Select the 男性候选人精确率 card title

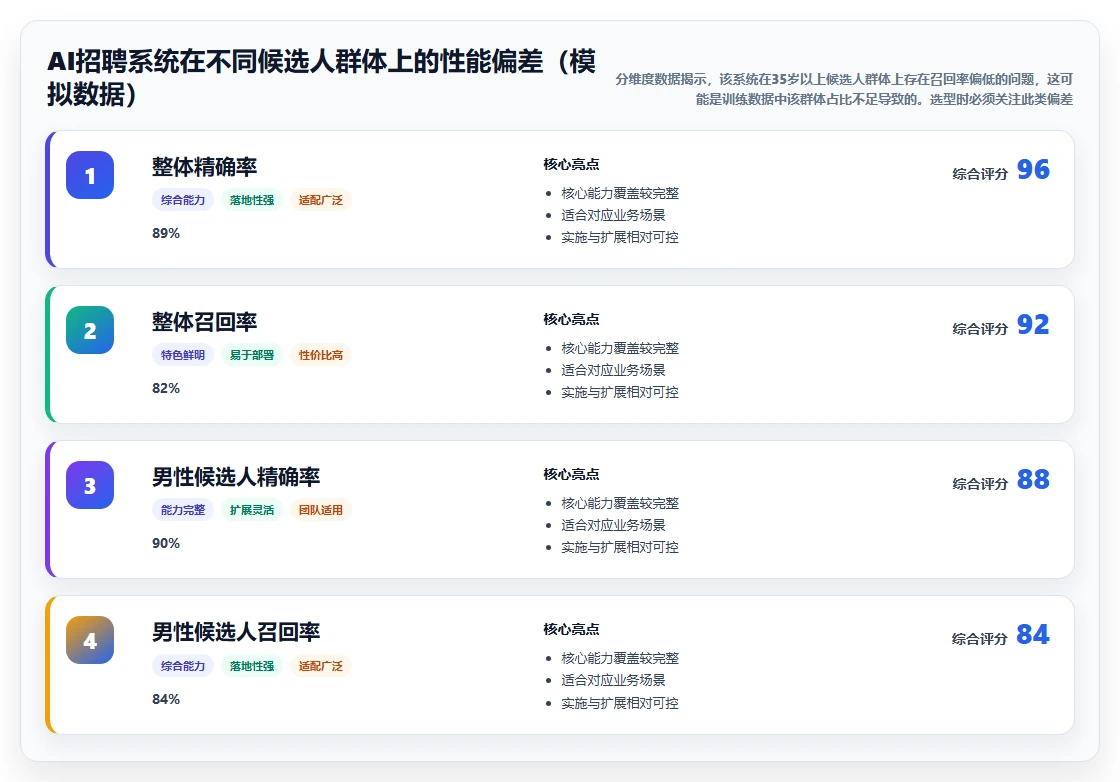[x=236, y=476]
